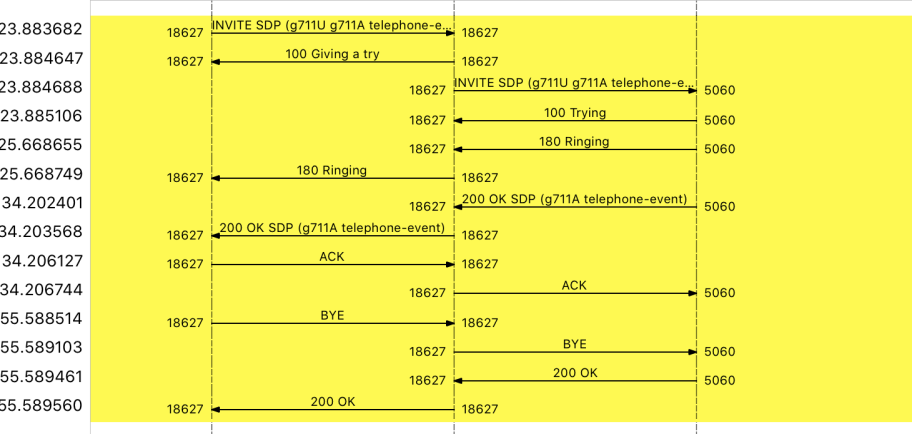Click the timestamp ending in 4.206744

[x=42, y=290]
